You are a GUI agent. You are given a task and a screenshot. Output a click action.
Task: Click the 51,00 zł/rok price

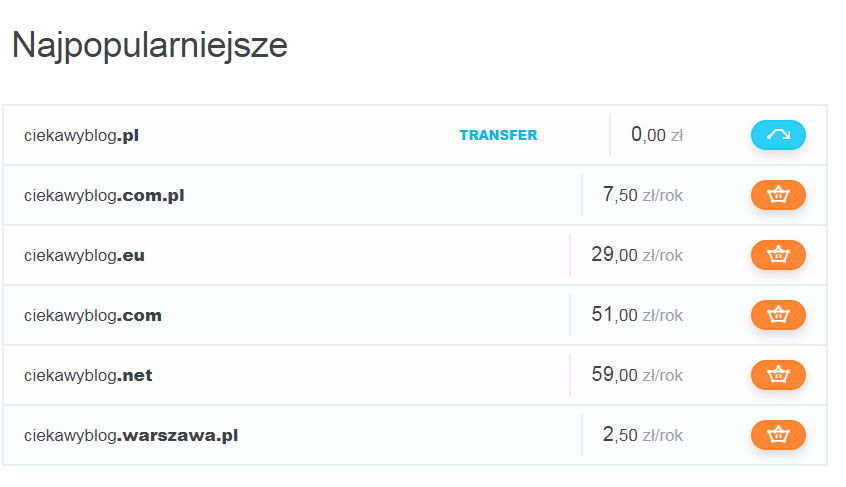[637, 314]
